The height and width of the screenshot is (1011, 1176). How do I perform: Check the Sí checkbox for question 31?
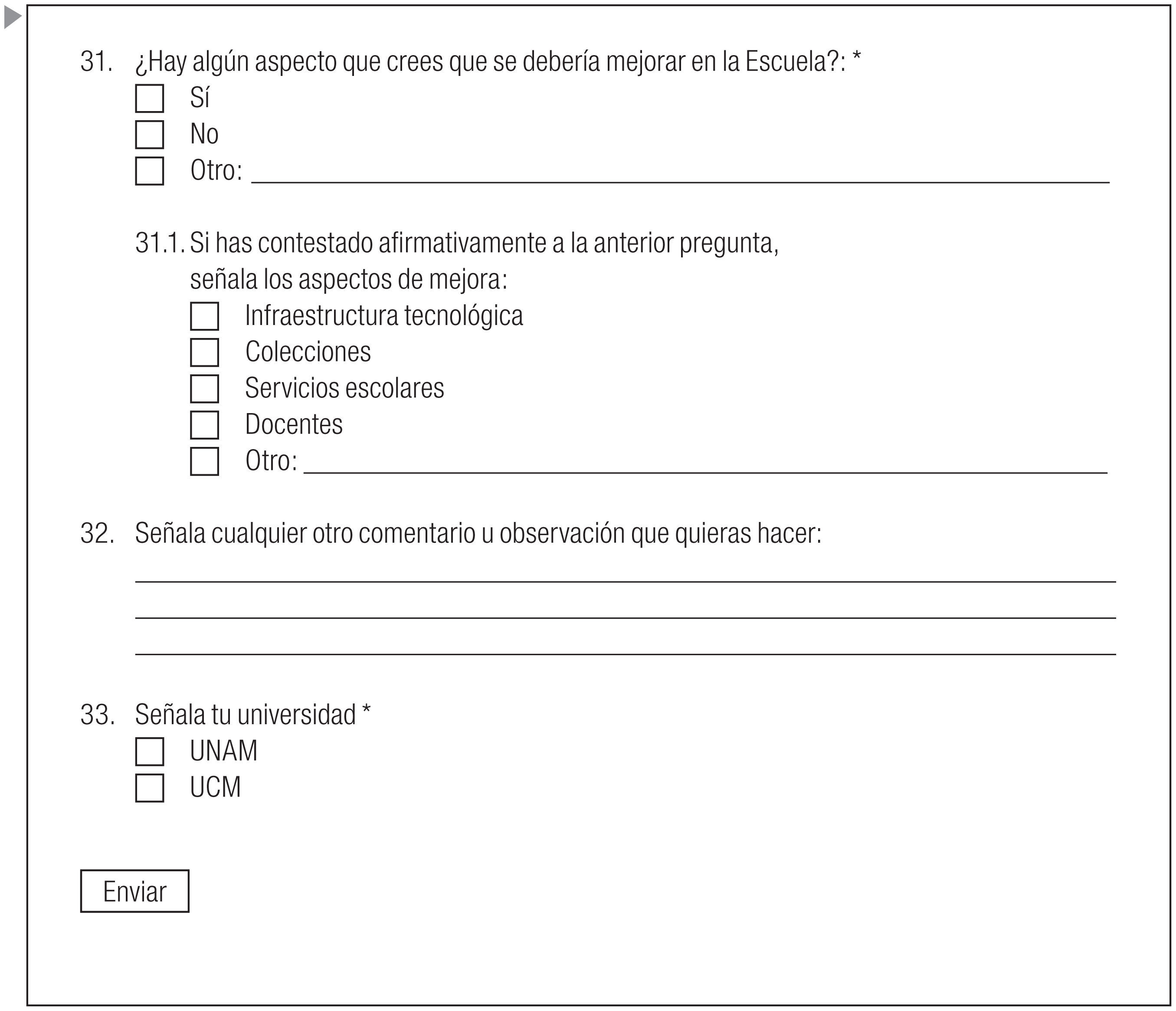coord(149,98)
